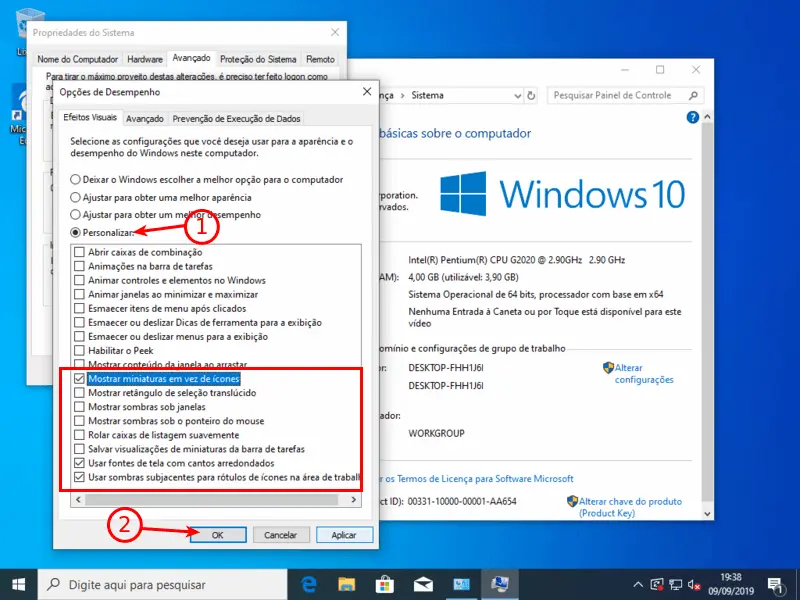Click the Cancelar button
The image size is (800, 600).
280,535
